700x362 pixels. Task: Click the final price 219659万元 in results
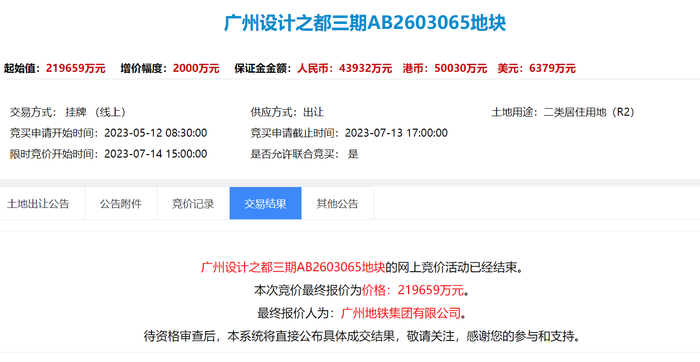pos(431,290)
